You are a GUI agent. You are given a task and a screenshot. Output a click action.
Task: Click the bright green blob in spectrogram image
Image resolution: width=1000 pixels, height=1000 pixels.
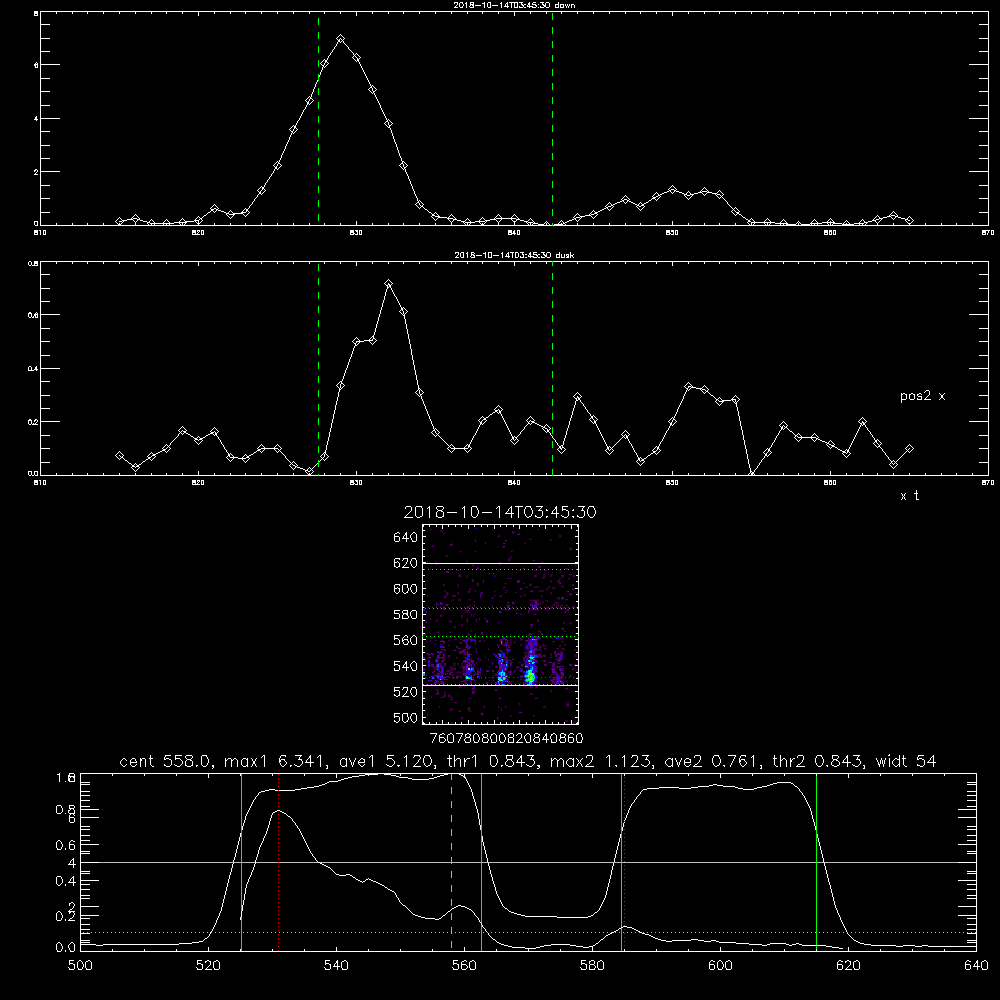[x=530, y=677]
